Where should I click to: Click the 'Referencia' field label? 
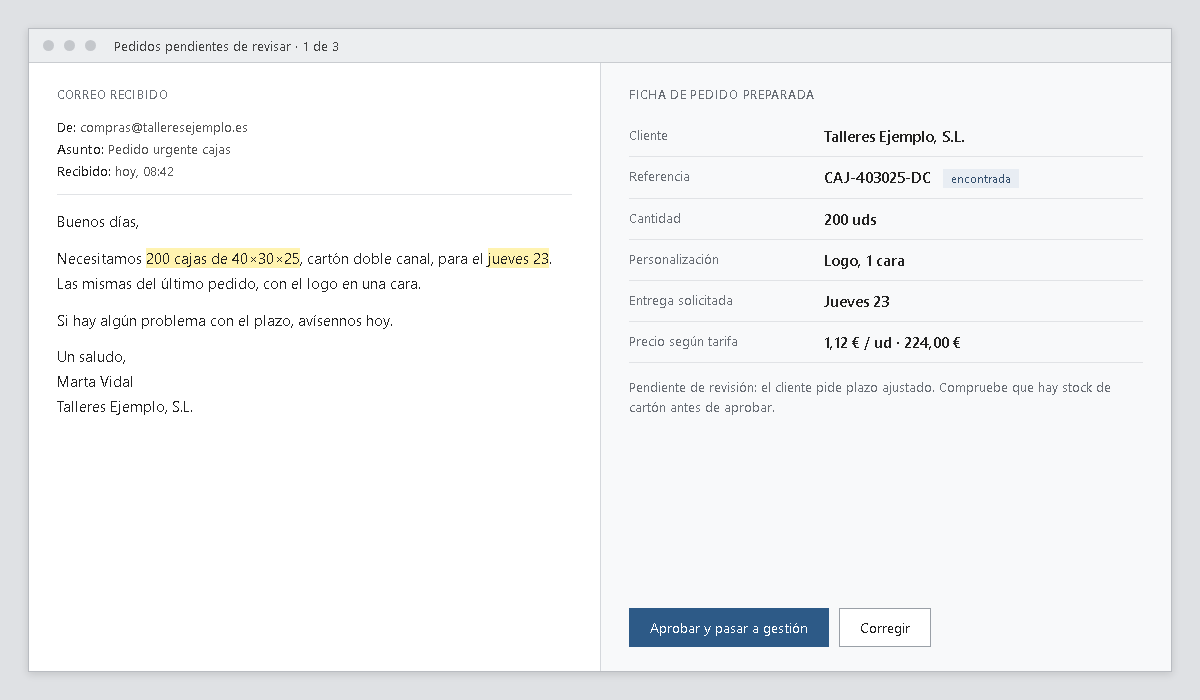[x=659, y=177]
